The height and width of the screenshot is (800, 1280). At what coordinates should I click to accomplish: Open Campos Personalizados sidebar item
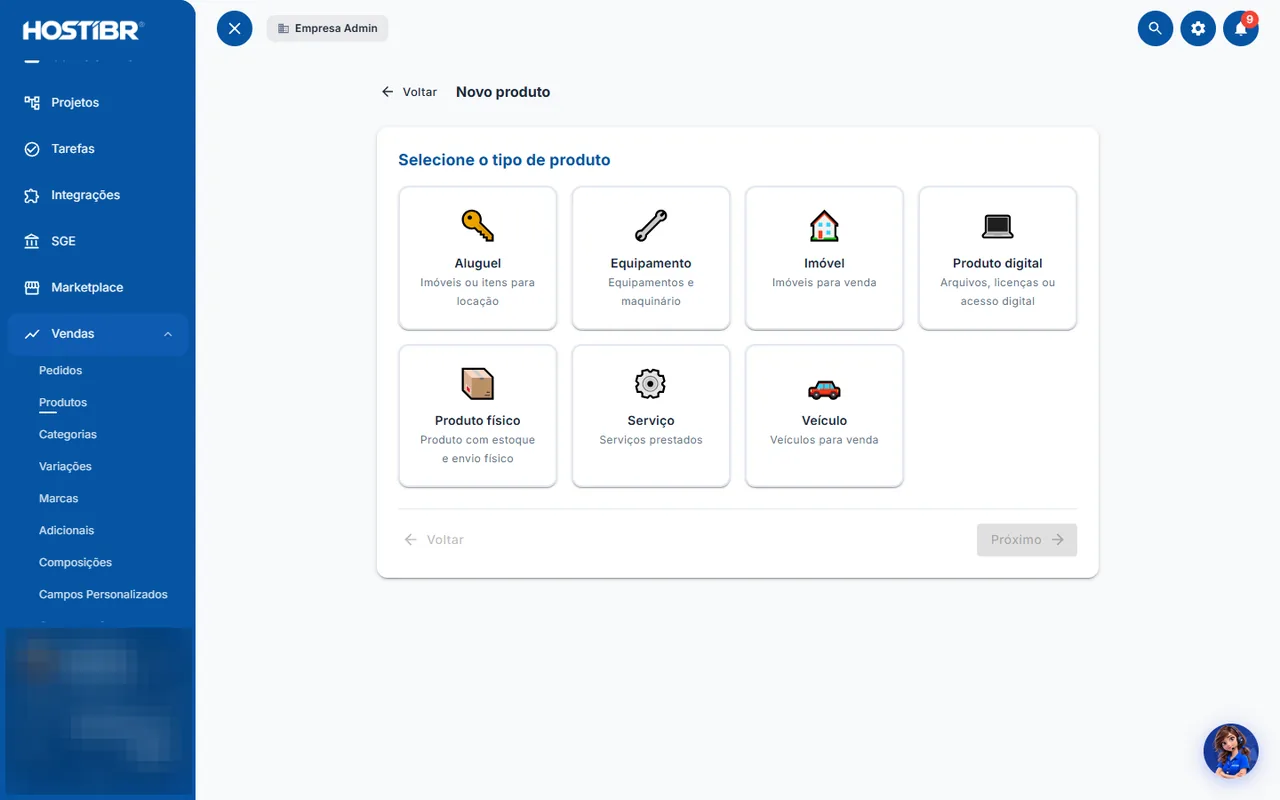coord(103,594)
